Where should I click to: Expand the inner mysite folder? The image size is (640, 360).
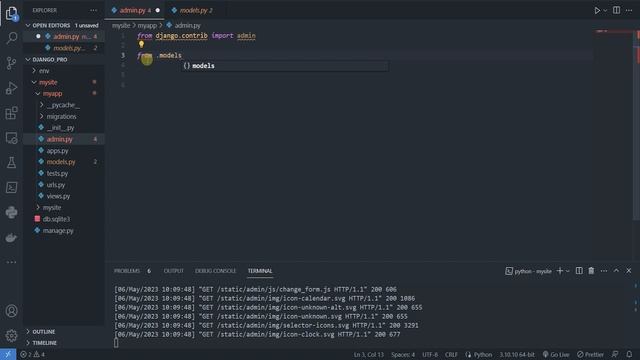[64, 207]
